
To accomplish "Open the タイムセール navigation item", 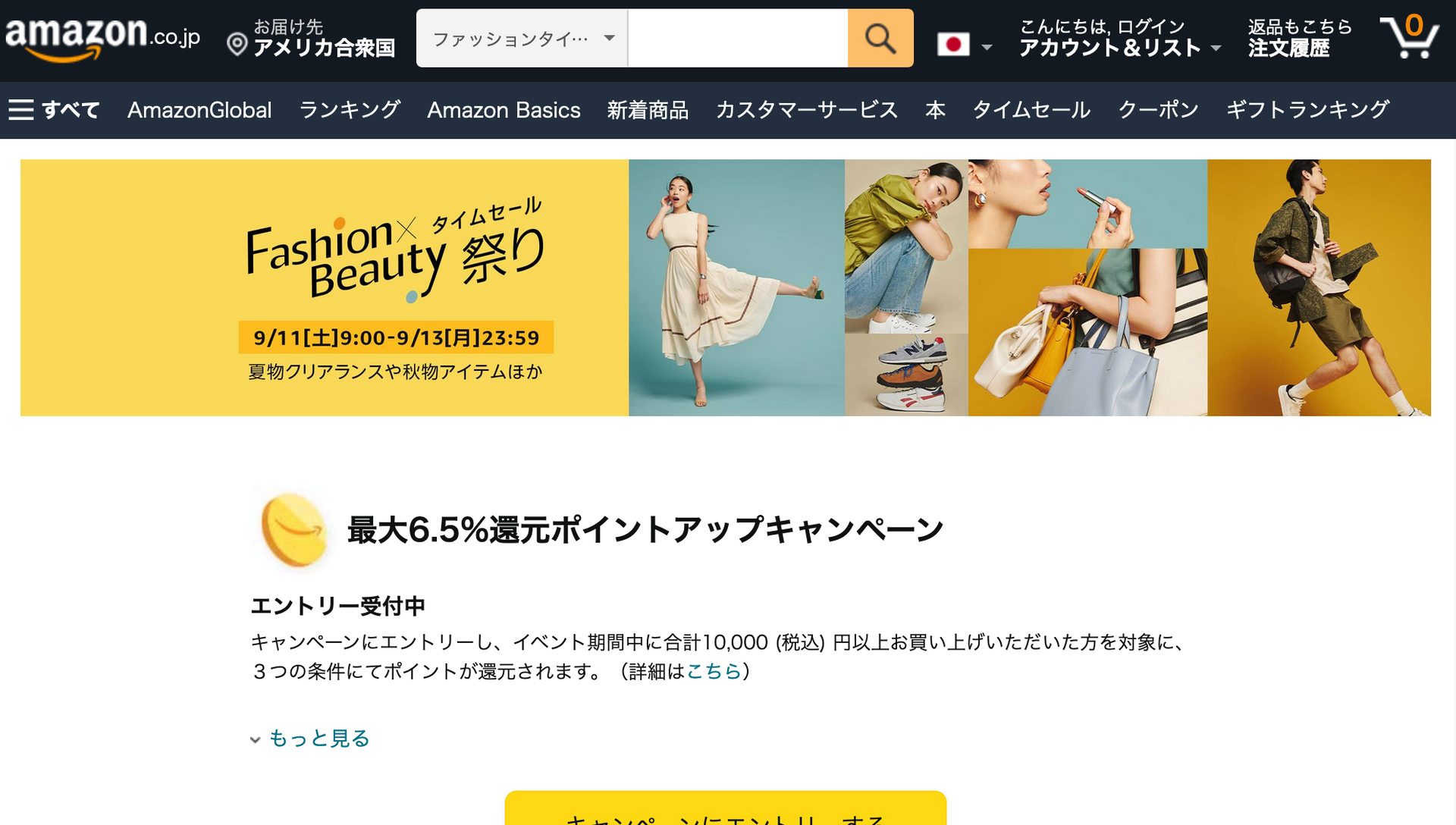I will point(1031,110).
